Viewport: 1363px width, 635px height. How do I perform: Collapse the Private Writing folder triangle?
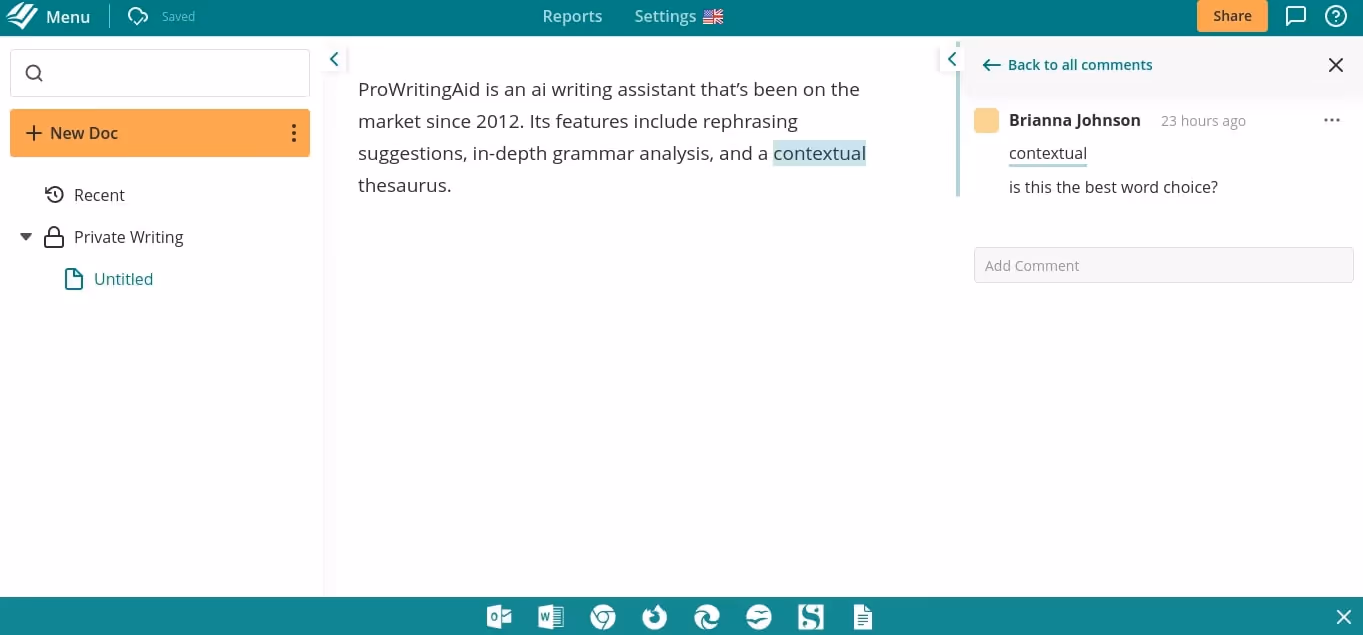(x=26, y=237)
